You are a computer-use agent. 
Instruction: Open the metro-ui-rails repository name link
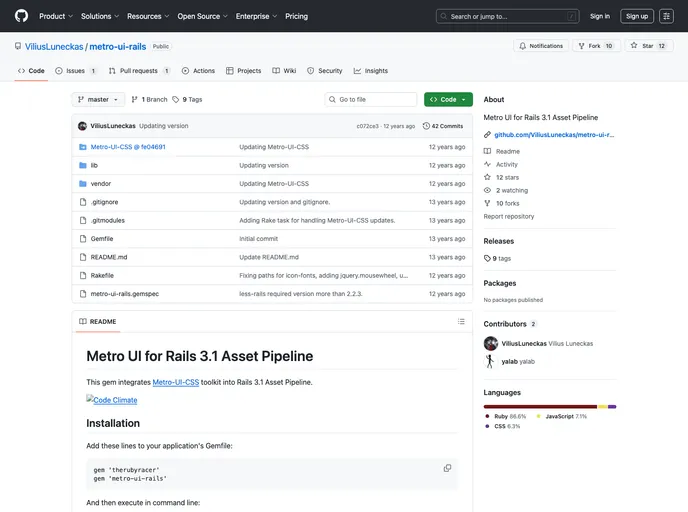point(118,47)
